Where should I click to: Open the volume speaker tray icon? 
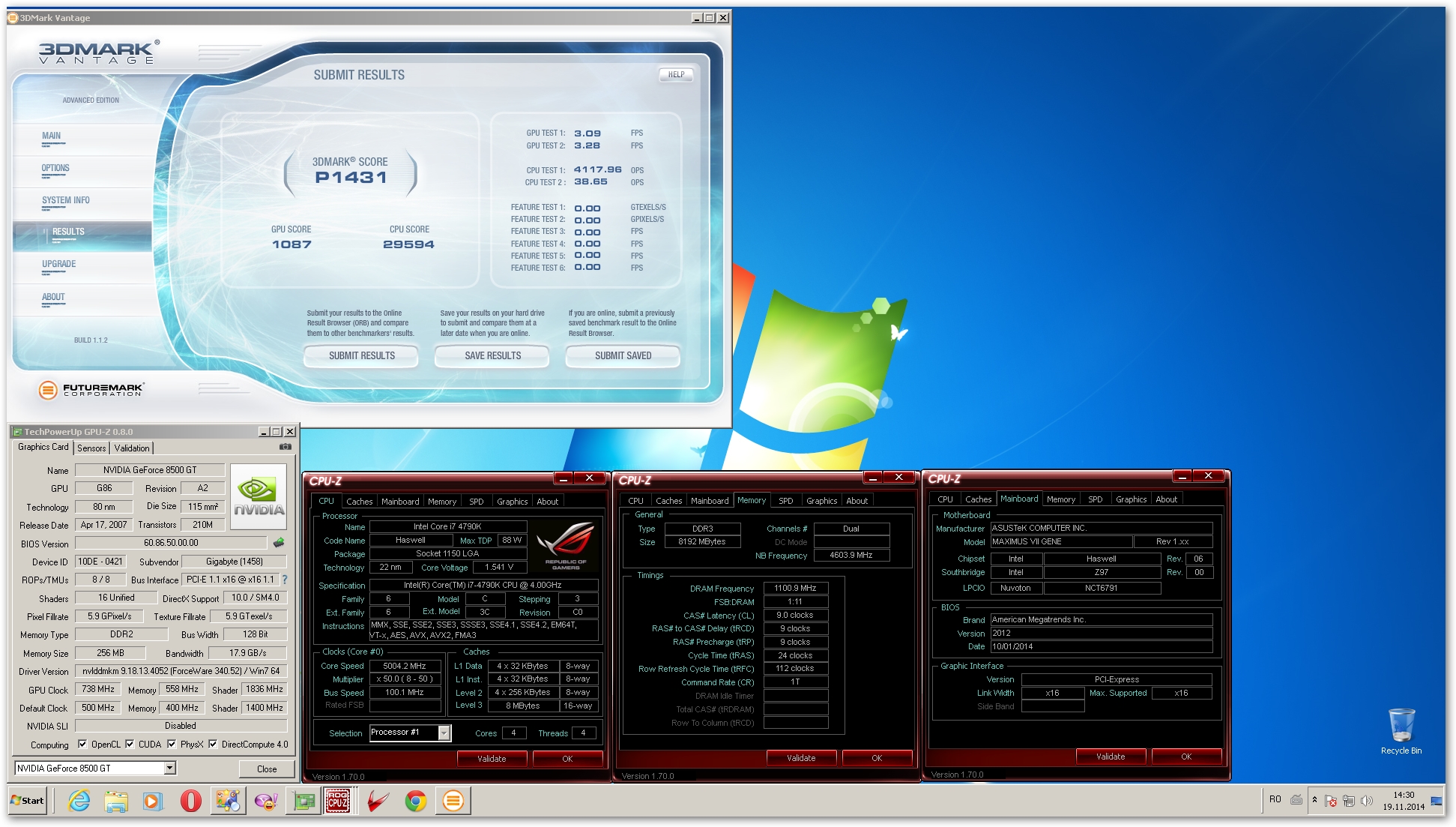coord(1366,801)
